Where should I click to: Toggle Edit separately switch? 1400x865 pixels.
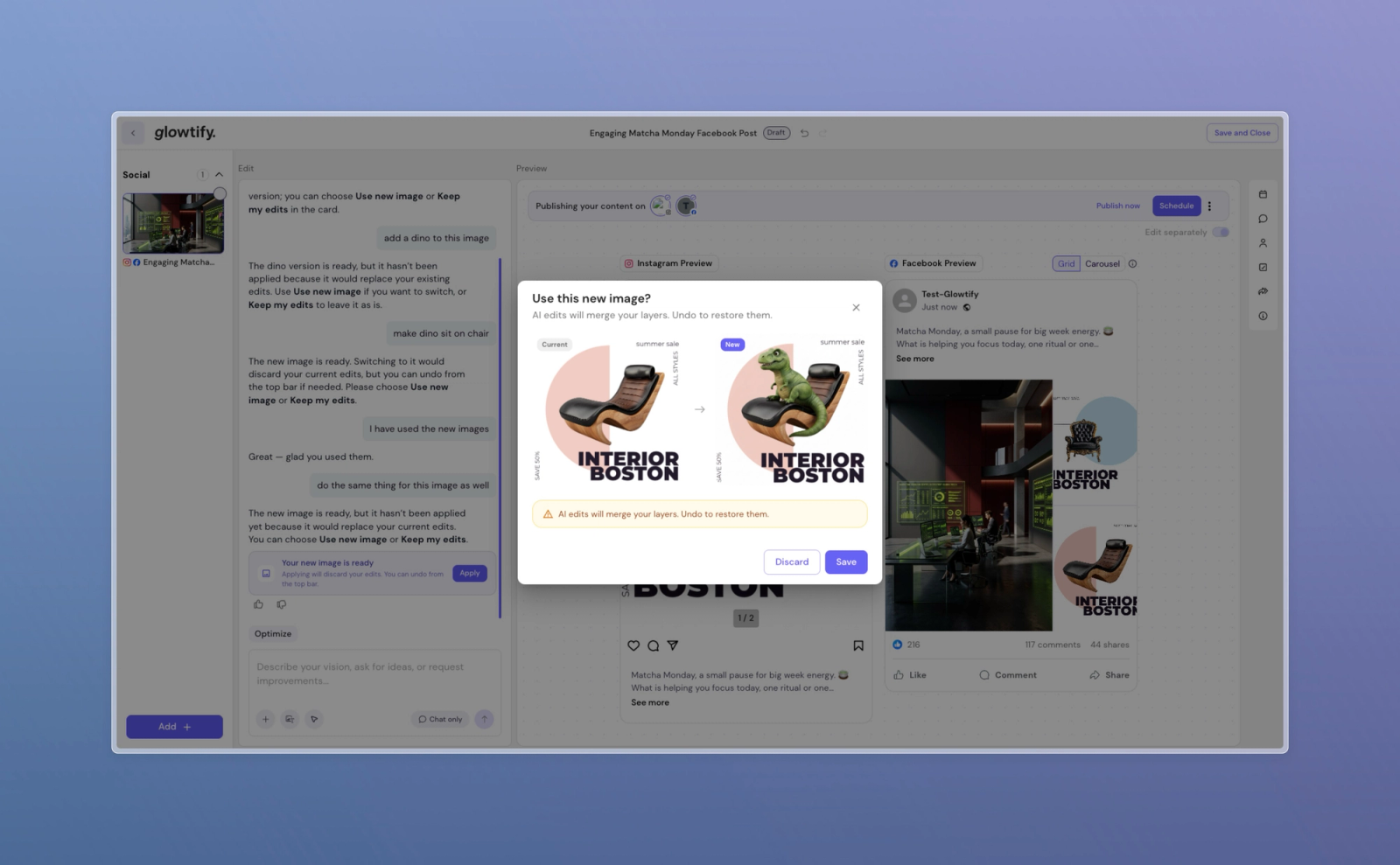click(x=1221, y=232)
